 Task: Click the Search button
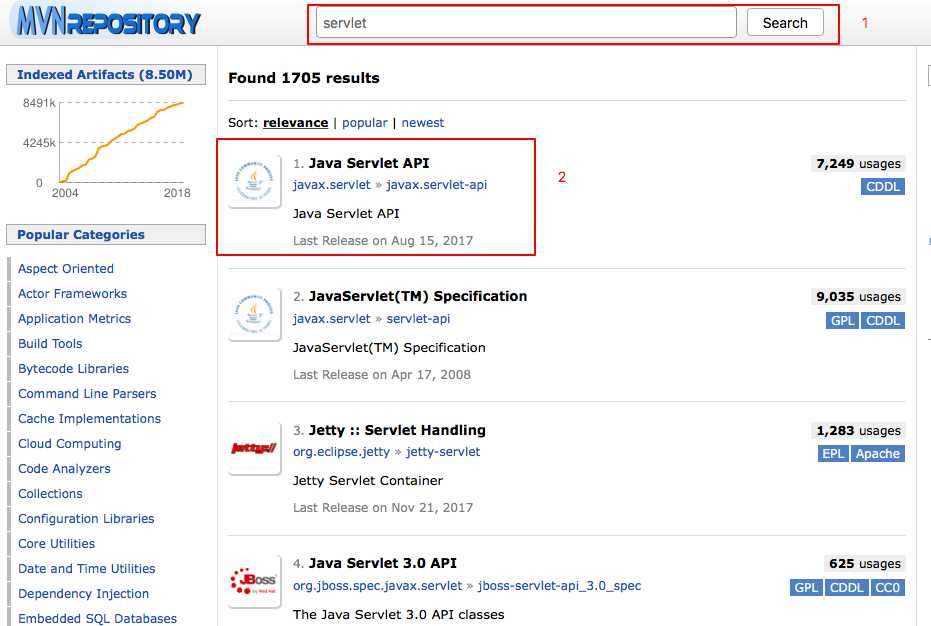(785, 23)
